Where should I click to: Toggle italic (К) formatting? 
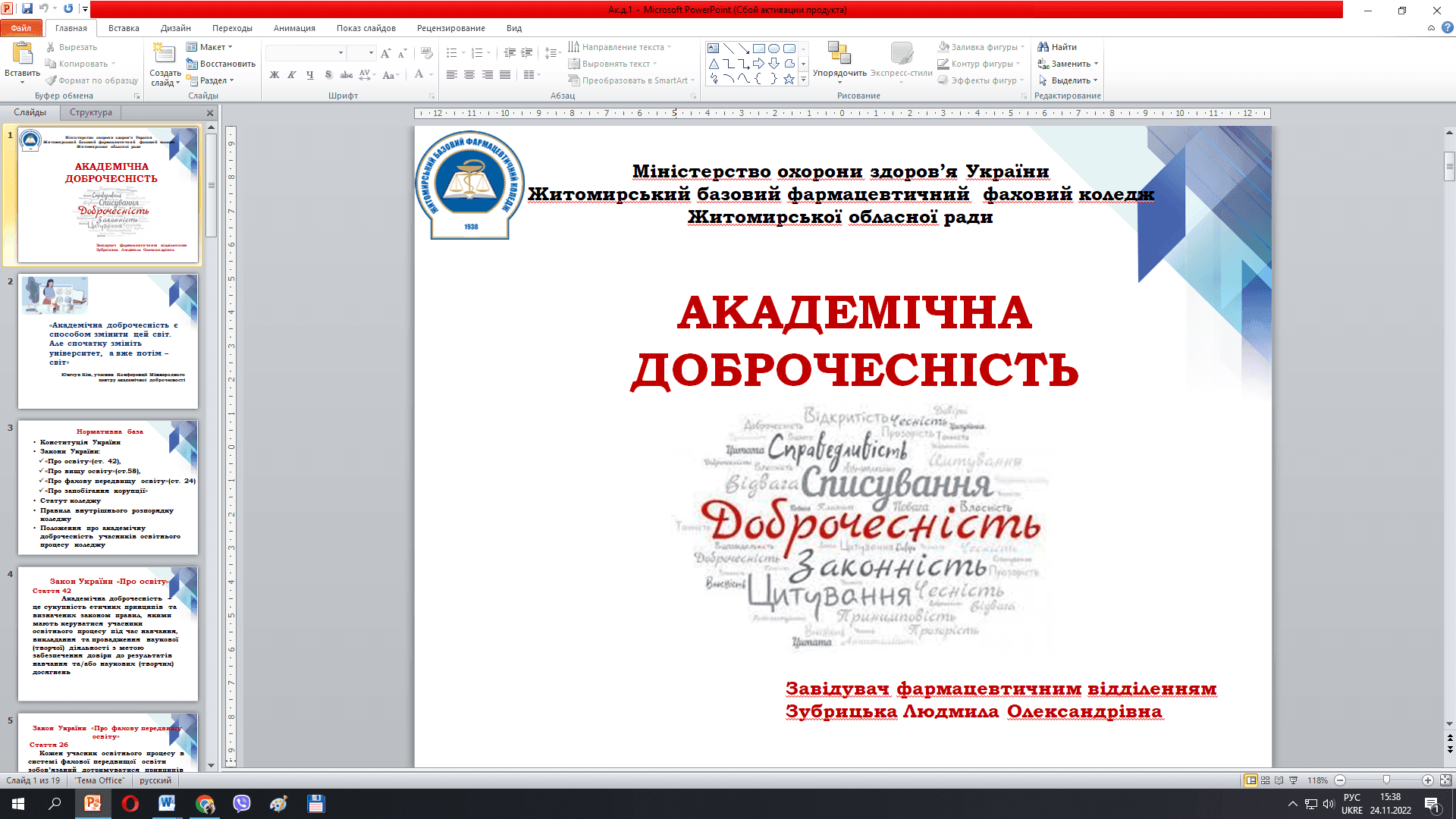pyautogui.click(x=292, y=74)
